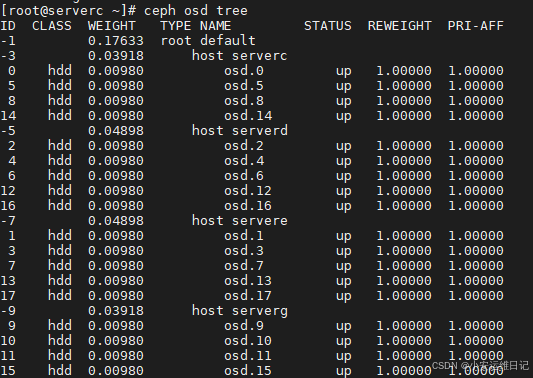Click the osd.0 name

(244, 71)
